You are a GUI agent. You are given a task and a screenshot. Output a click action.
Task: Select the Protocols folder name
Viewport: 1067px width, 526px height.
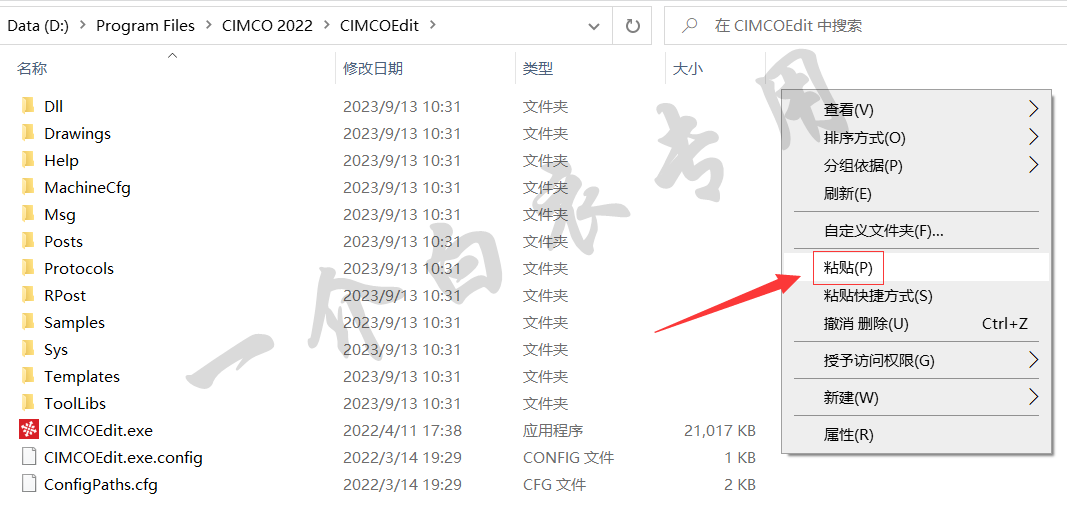[79, 268]
